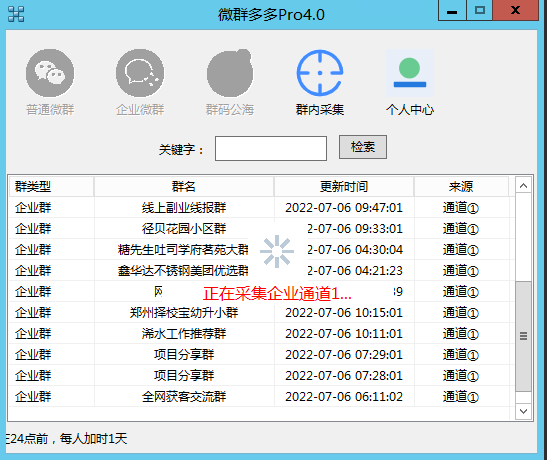This screenshot has width=547, height=460.
Task: Click the scrollbar down arrow in the table
Action: click(x=523, y=411)
